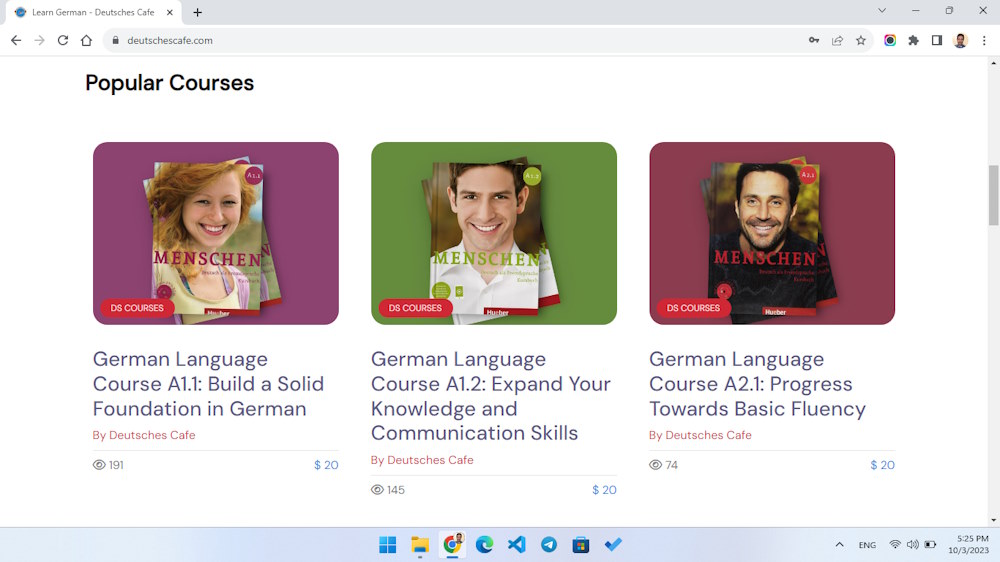This screenshot has width=1000, height=562.
Task: Change the ENG input language
Action: click(867, 545)
